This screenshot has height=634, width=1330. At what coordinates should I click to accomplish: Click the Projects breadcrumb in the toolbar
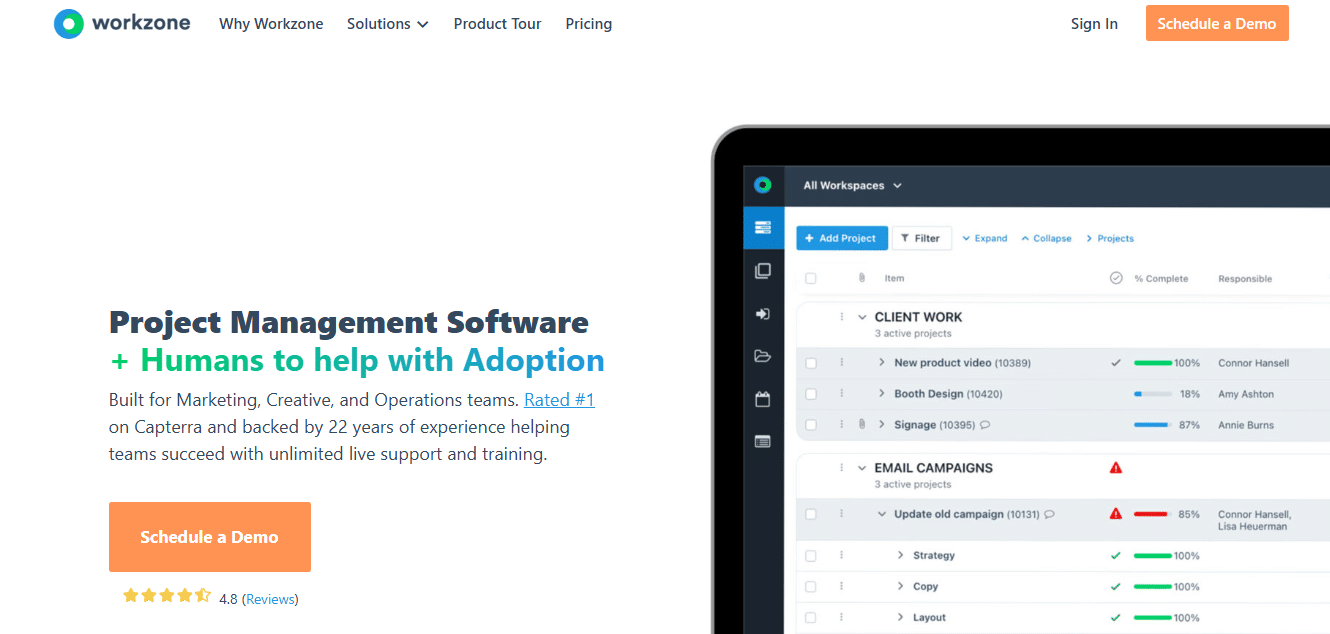(1110, 238)
